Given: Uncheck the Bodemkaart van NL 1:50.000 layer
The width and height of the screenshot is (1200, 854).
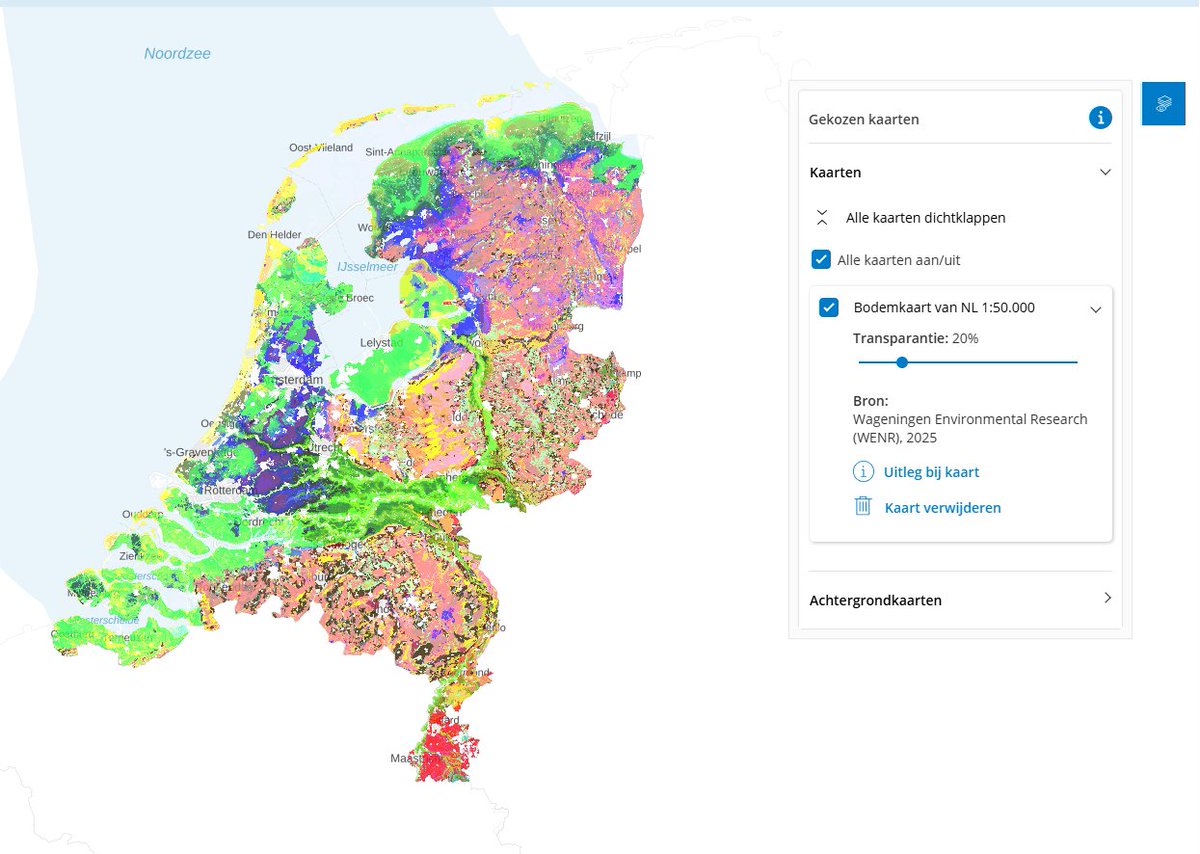Looking at the screenshot, I should pyautogui.click(x=828, y=307).
